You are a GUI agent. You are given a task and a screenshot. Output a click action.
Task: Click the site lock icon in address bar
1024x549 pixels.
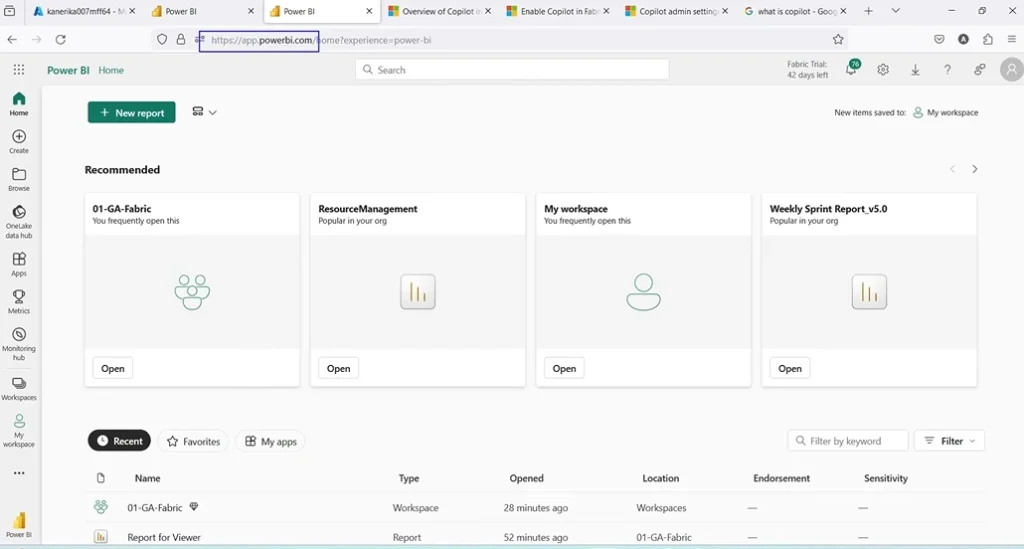[181, 40]
